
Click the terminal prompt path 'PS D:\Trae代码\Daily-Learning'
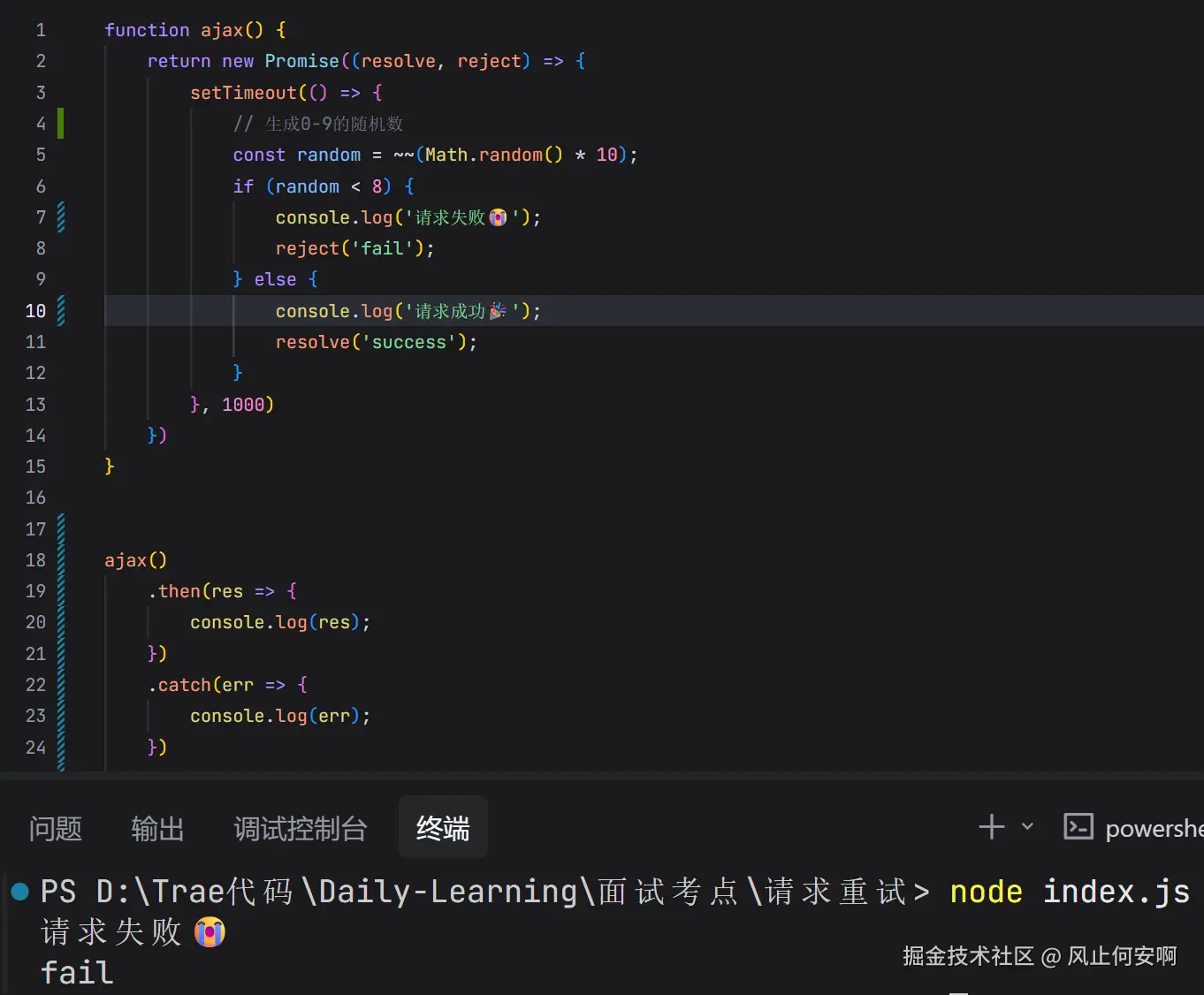309,892
